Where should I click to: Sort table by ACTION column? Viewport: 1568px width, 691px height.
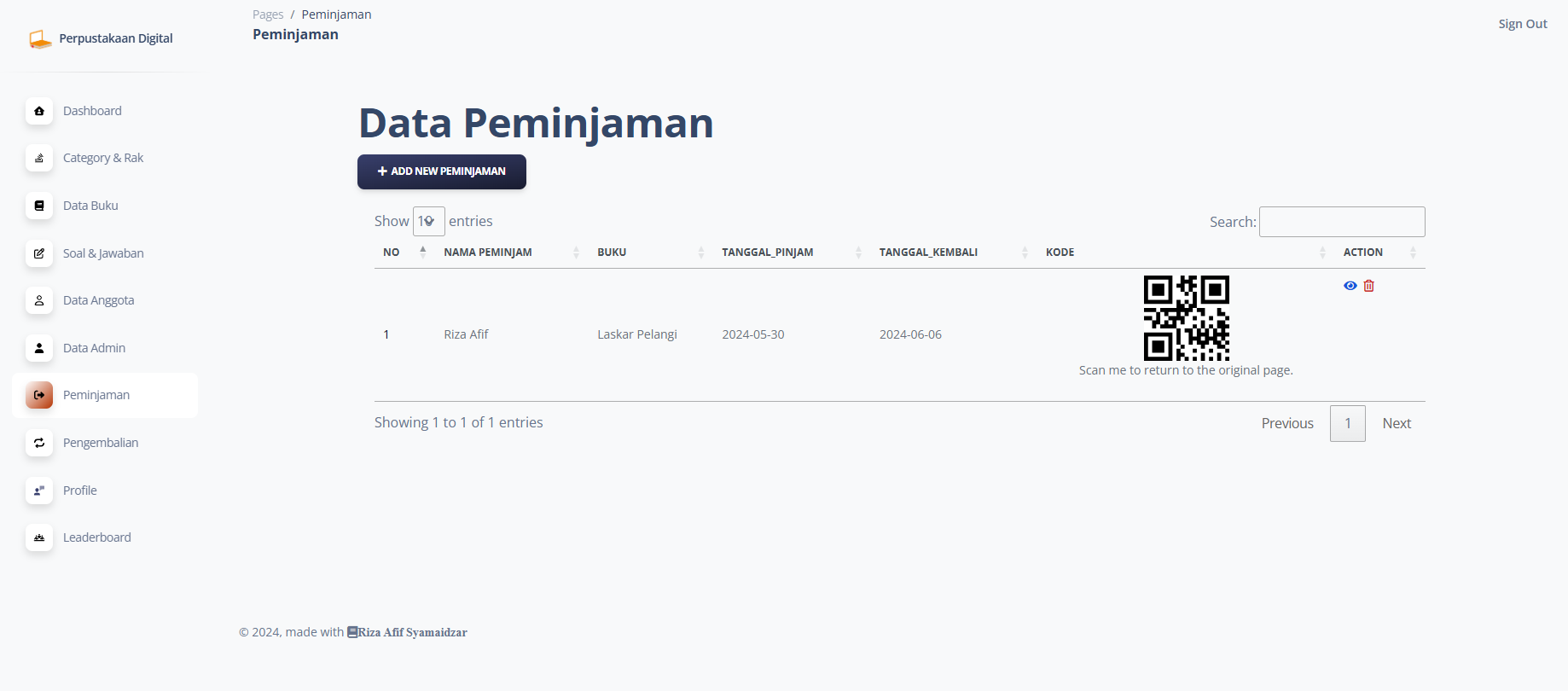1380,253
